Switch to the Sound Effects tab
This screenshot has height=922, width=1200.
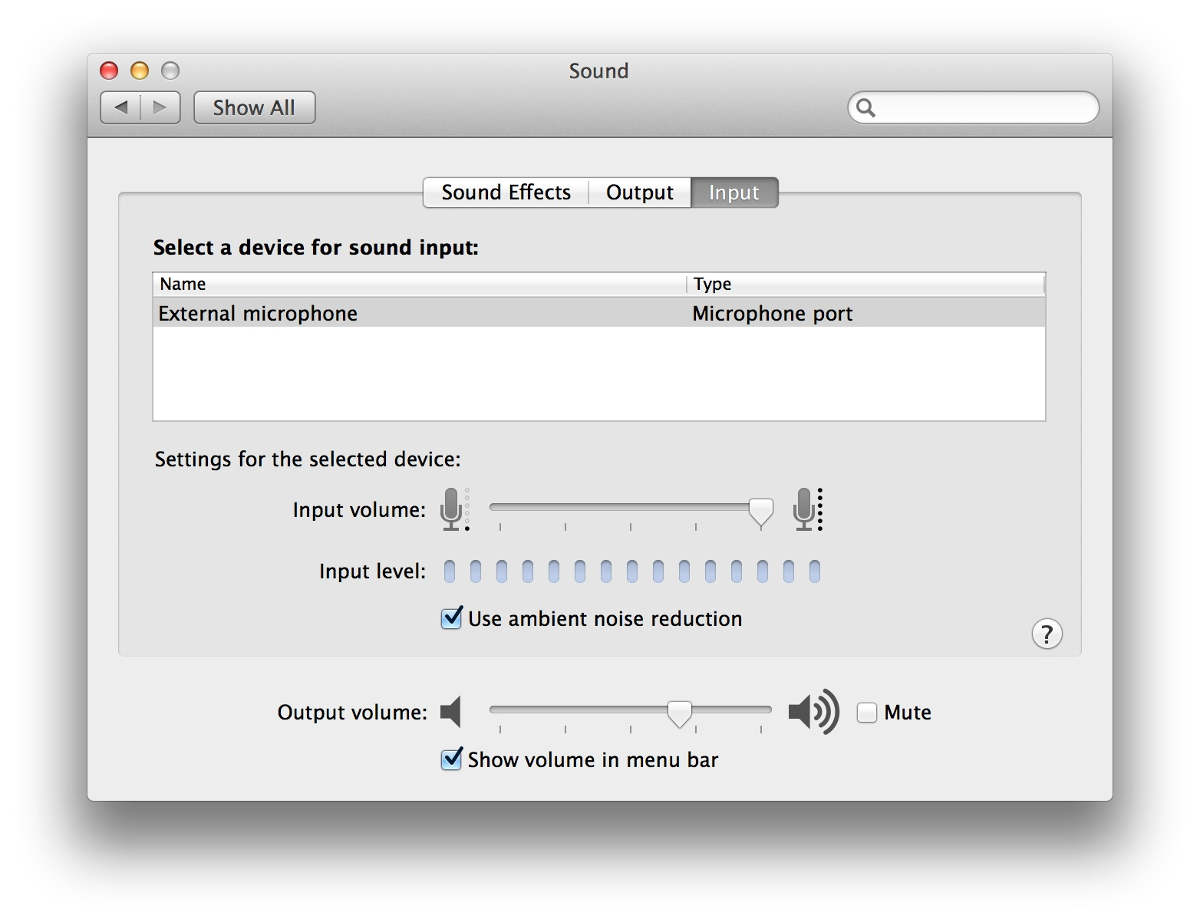tap(506, 193)
